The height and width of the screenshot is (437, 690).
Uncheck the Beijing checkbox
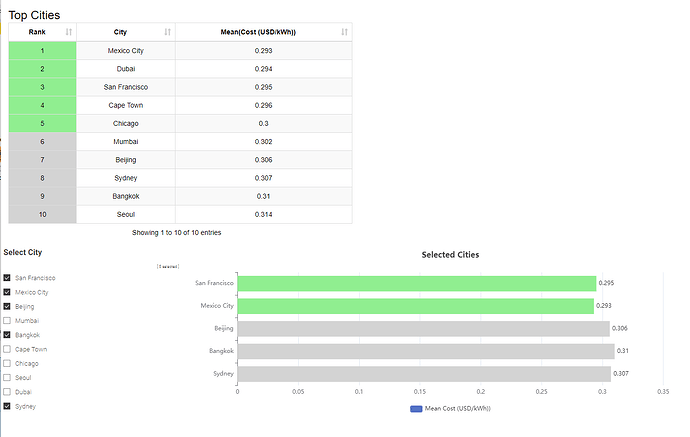coord(7,306)
